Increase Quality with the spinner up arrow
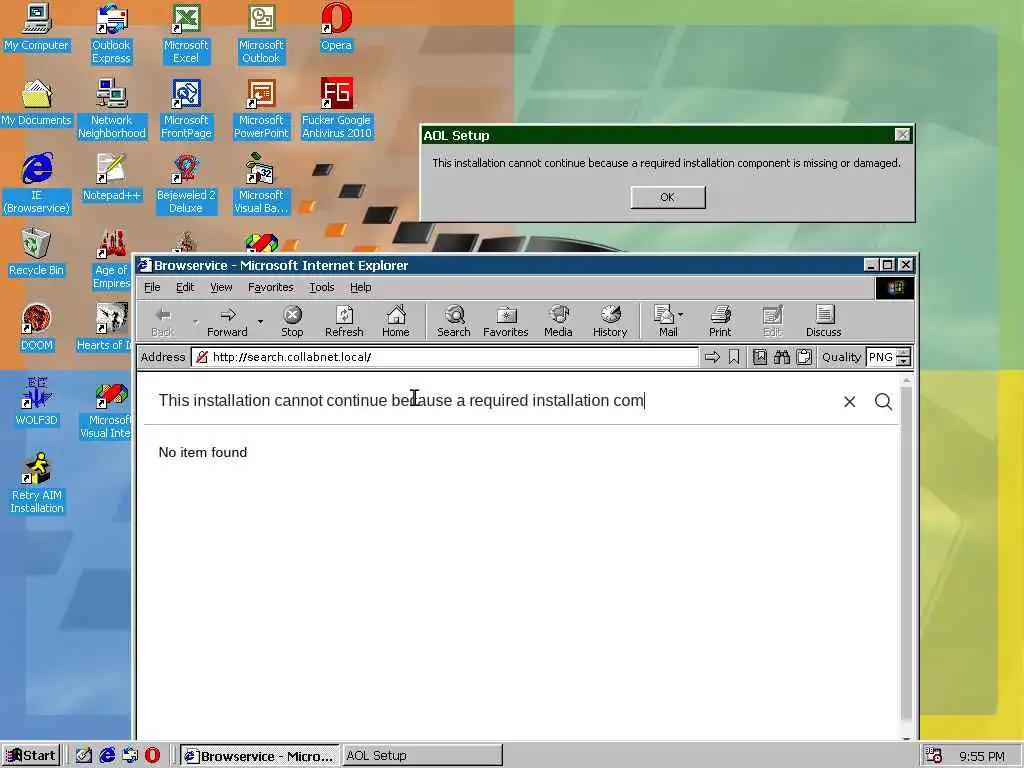 pos(904,353)
